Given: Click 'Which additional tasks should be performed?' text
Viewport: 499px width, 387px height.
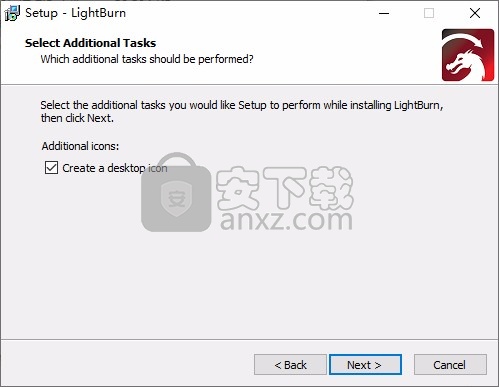Looking at the screenshot, I should [147, 59].
